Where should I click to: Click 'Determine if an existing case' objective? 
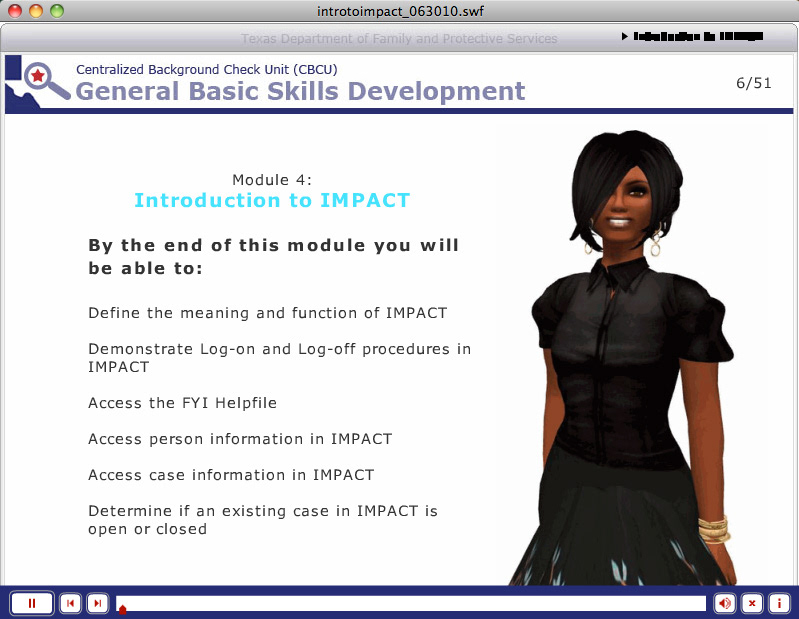262,520
